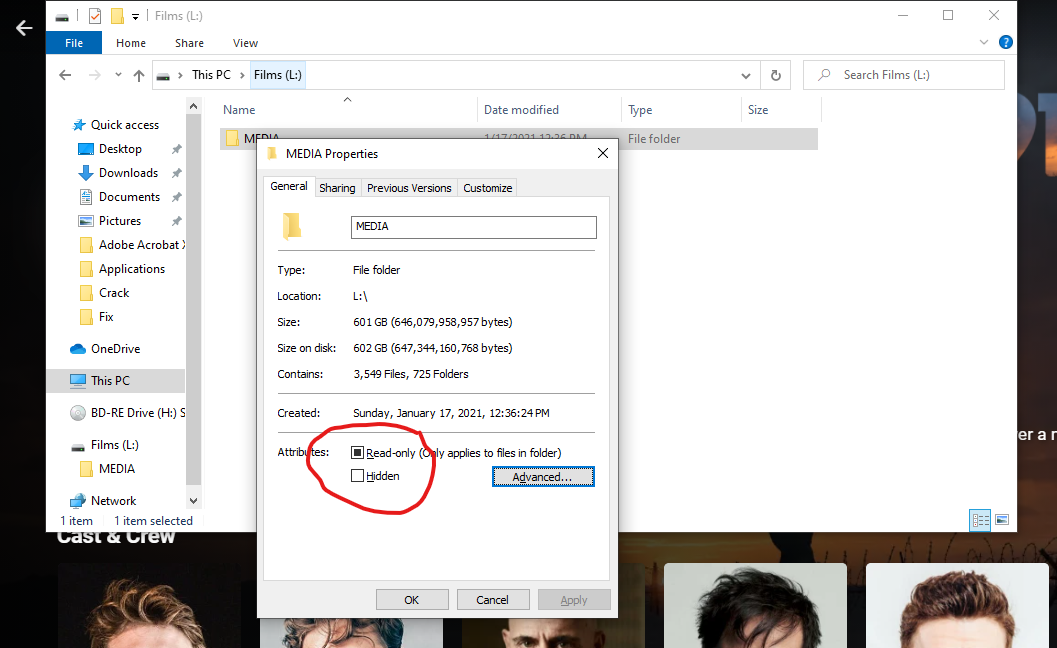Open the Crack folder in sidebar
The image size is (1057, 648).
tap(114, 293)
